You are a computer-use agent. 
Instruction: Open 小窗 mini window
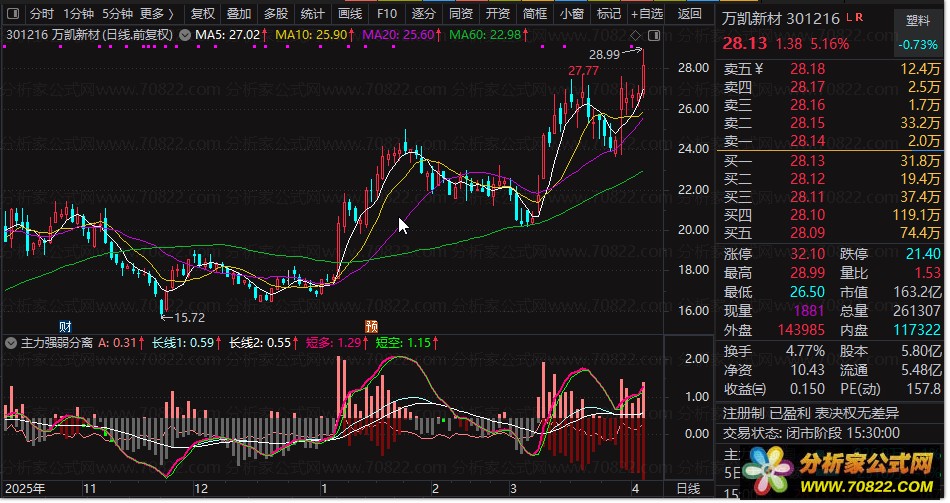[571, 13]
